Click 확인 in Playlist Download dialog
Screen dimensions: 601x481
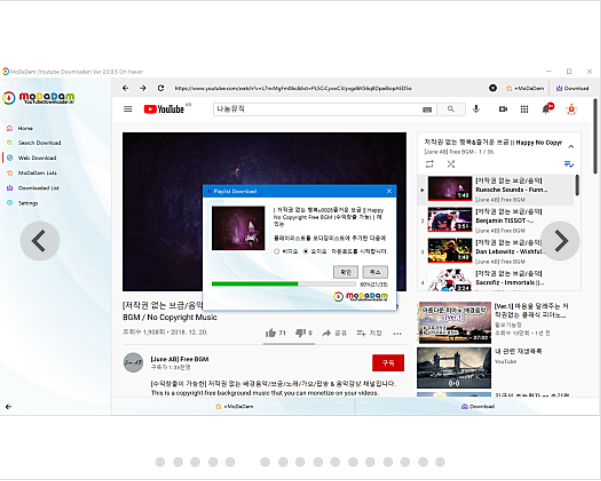[346, 272]
